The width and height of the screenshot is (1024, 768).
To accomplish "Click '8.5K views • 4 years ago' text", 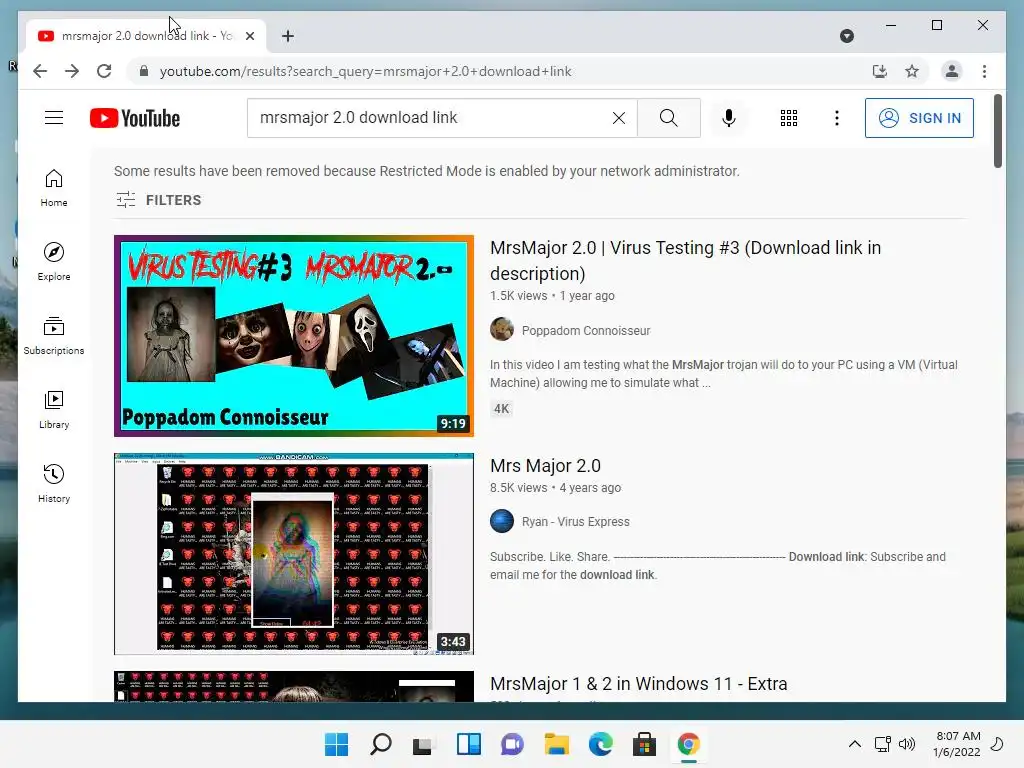I will tap(555, 488).
